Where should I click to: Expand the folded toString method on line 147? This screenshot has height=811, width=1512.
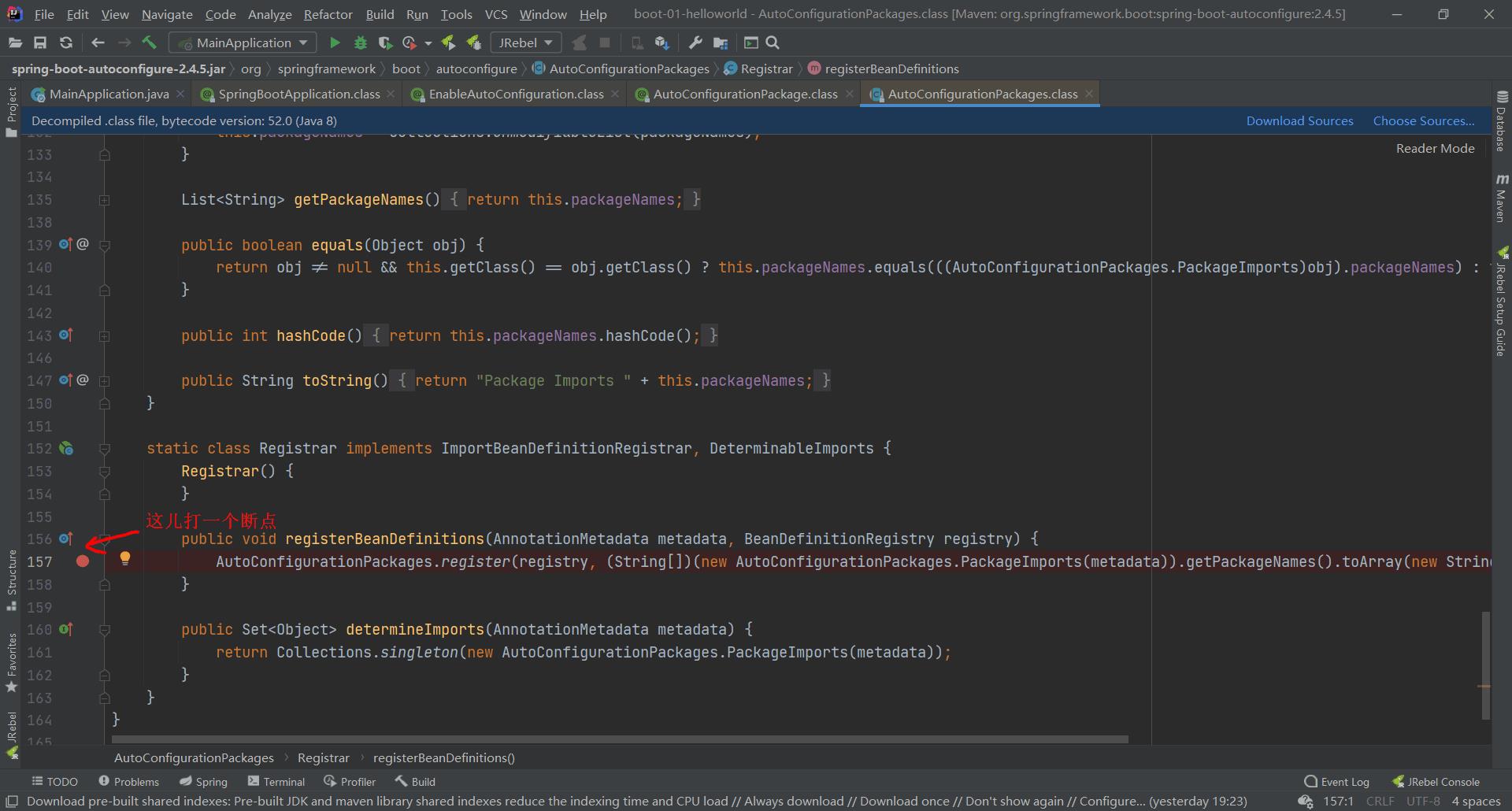(104, 381)
